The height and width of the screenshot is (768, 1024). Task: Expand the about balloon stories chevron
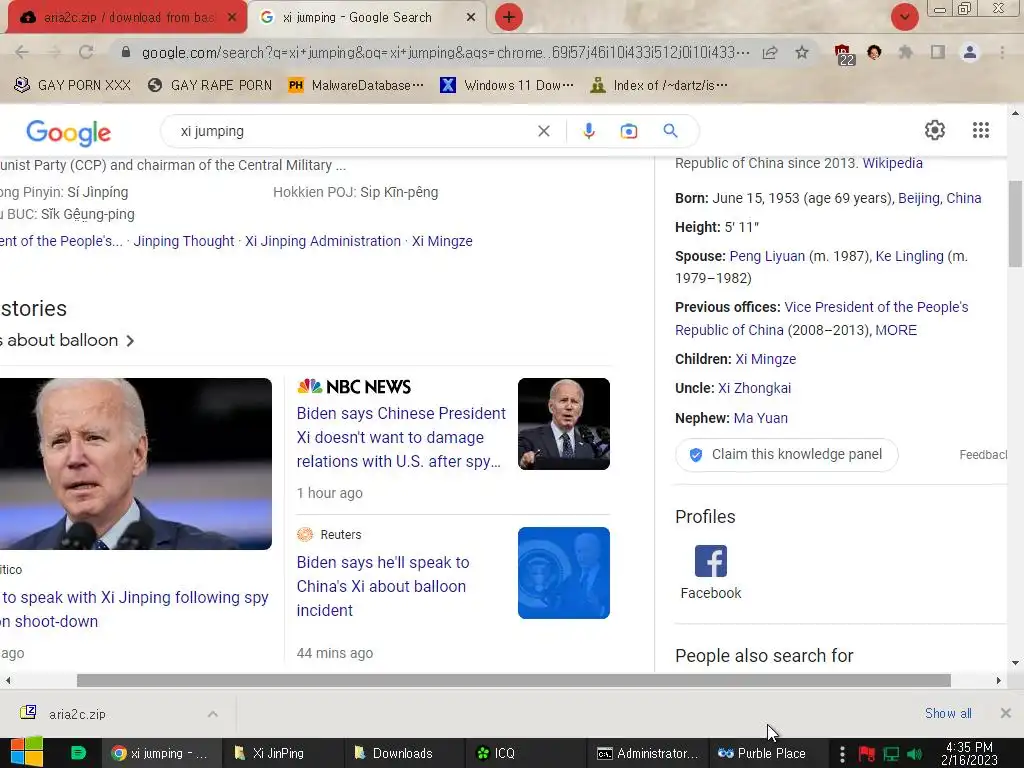pyautogui.click(x=130, y=341)
